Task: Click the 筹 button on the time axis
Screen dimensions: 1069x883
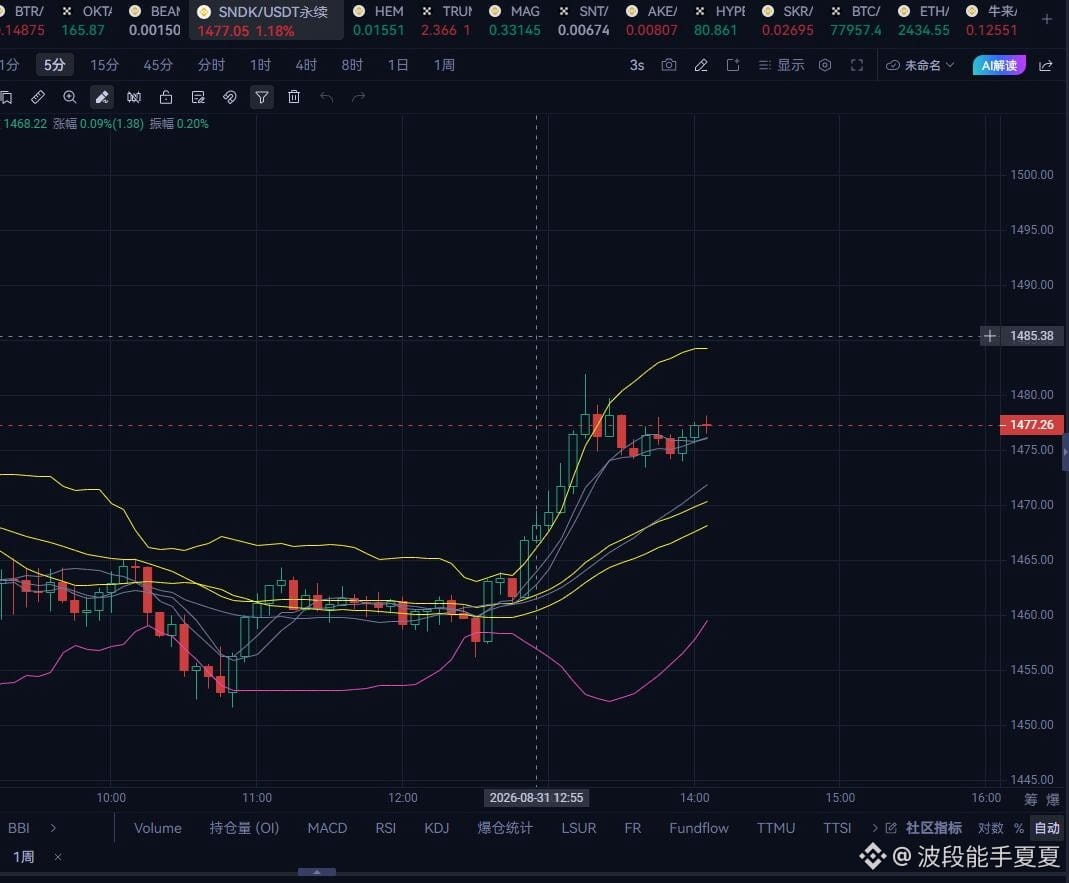Action: (1031, 798)
